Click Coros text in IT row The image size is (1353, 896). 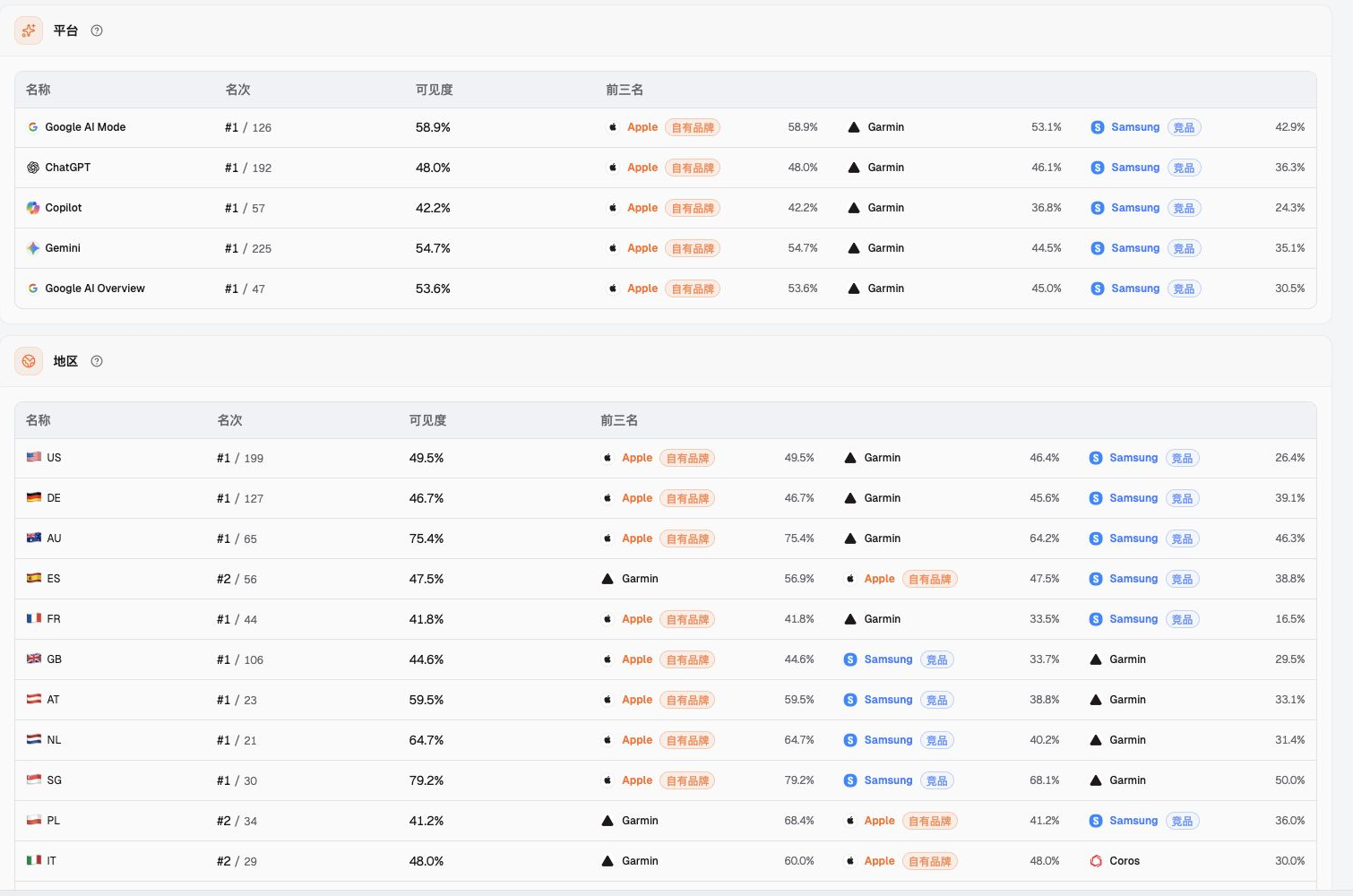1125,861
